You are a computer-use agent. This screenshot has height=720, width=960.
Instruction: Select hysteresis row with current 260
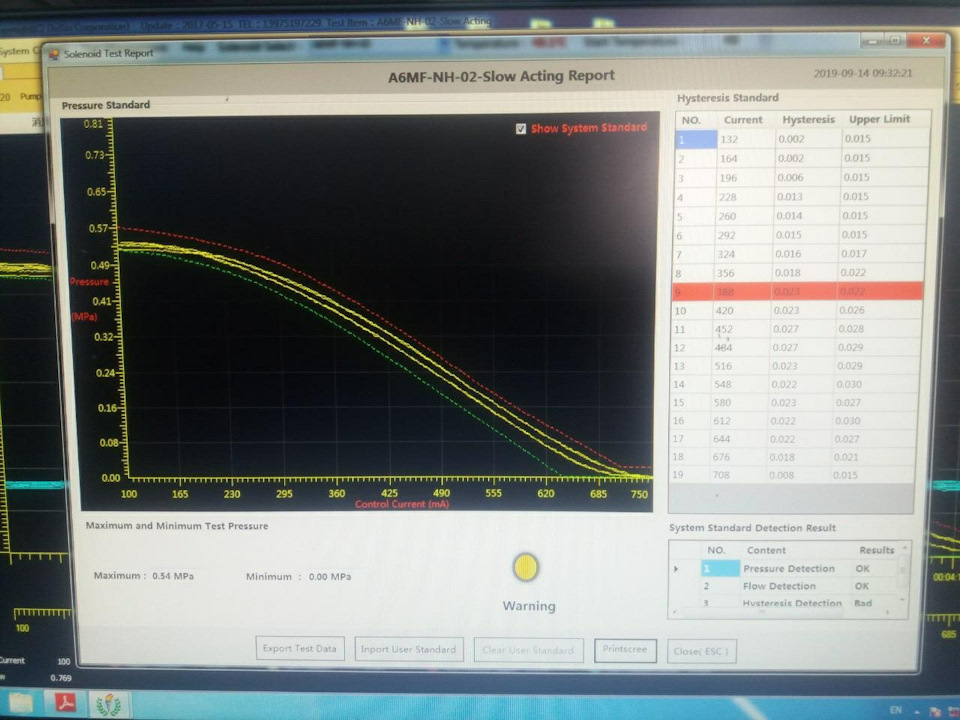point(800,216)
